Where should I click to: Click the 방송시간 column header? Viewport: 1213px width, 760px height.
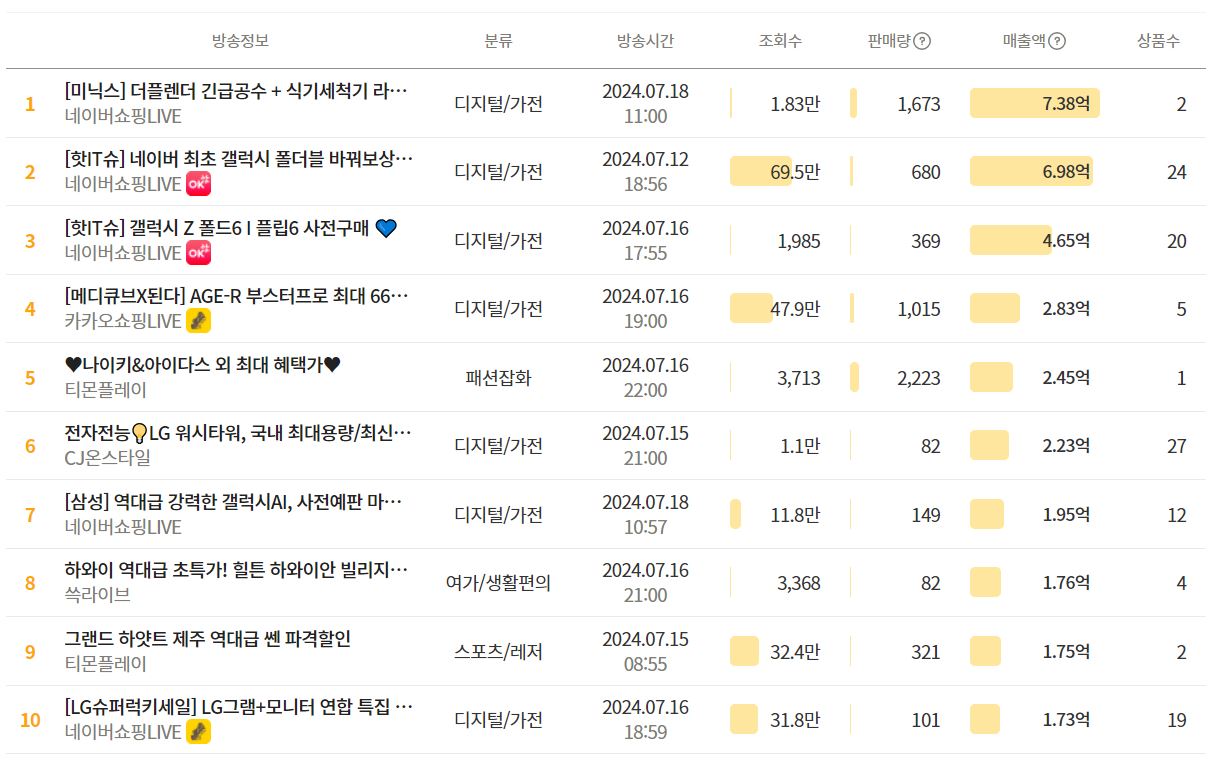(645, 41)
